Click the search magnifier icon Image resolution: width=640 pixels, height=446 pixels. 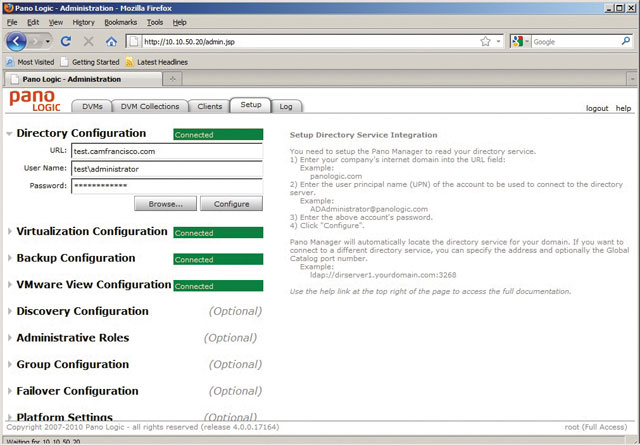coord(626,41)
